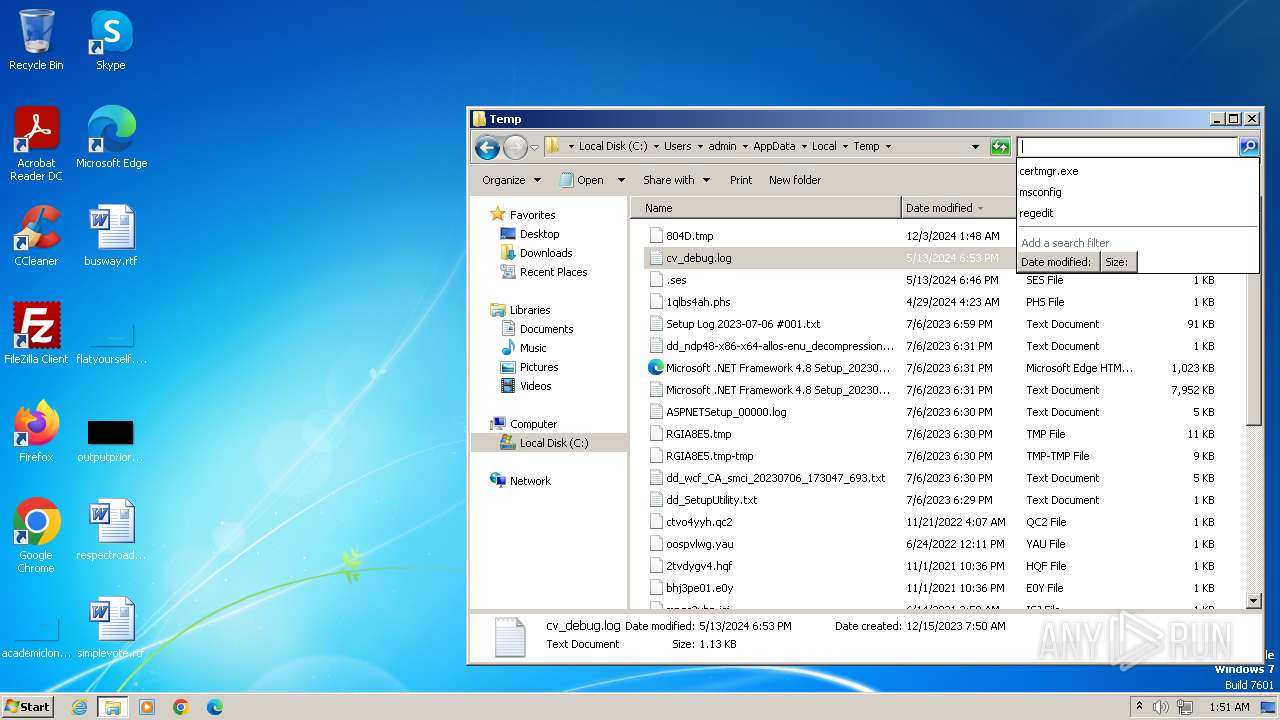Image resolution: width=1280 pixels, height=720 pixels.
Task: Select file 804D.tmp
Action: (690, 236)
